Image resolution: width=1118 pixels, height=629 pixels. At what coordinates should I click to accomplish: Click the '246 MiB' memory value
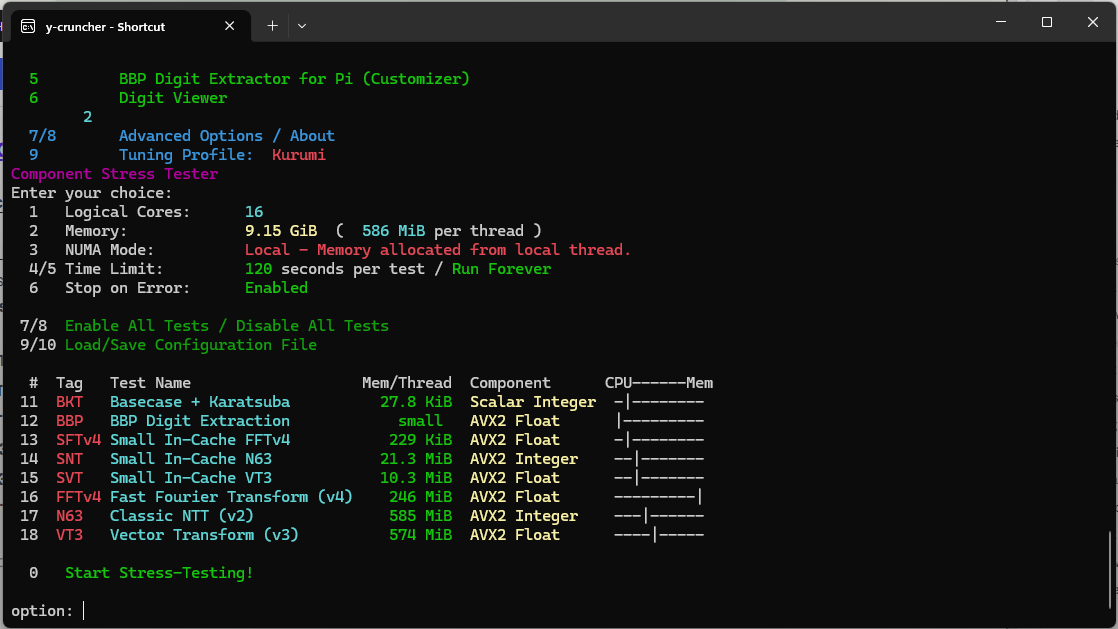(x=420, y=497)
